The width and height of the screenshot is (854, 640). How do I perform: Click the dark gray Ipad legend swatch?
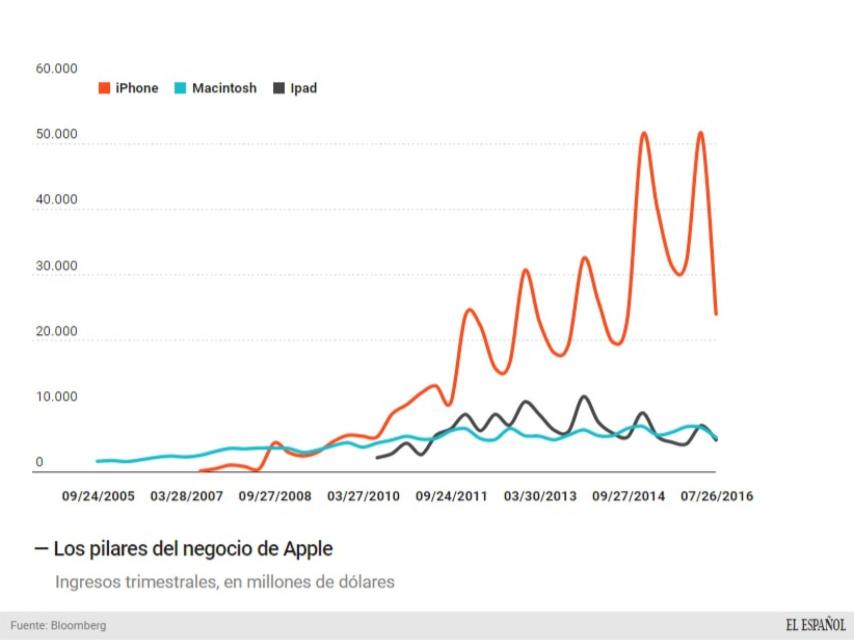[277, 88]
